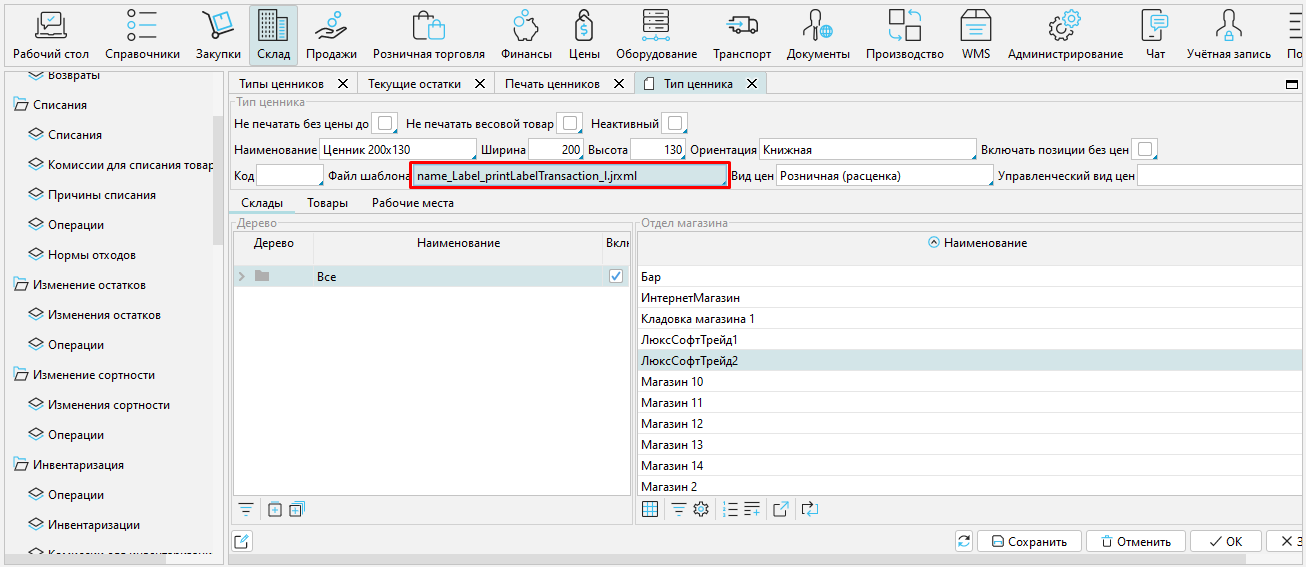1306x567 pixels.
Task: Click the Транспорт truck icon
Action: (x=742, y=35)
